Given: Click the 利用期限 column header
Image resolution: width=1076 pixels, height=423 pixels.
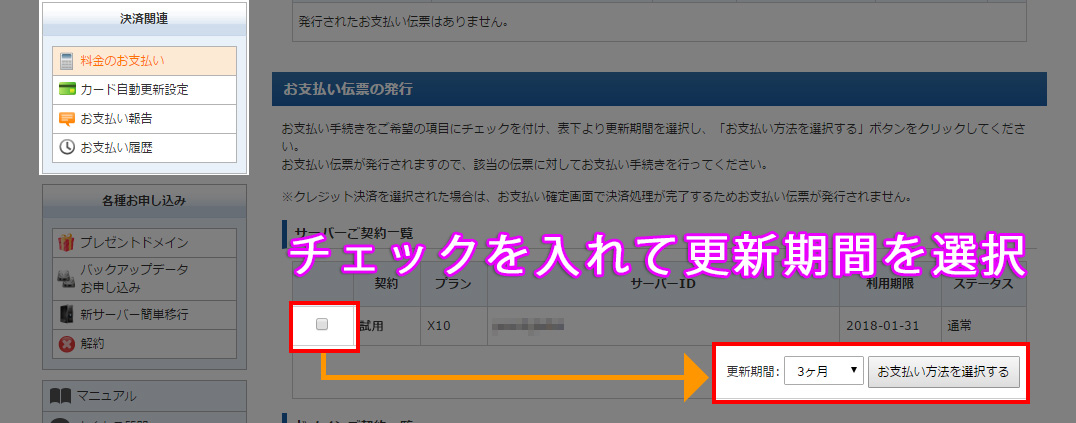Looking at the screenshot, I should click(889, 284).
